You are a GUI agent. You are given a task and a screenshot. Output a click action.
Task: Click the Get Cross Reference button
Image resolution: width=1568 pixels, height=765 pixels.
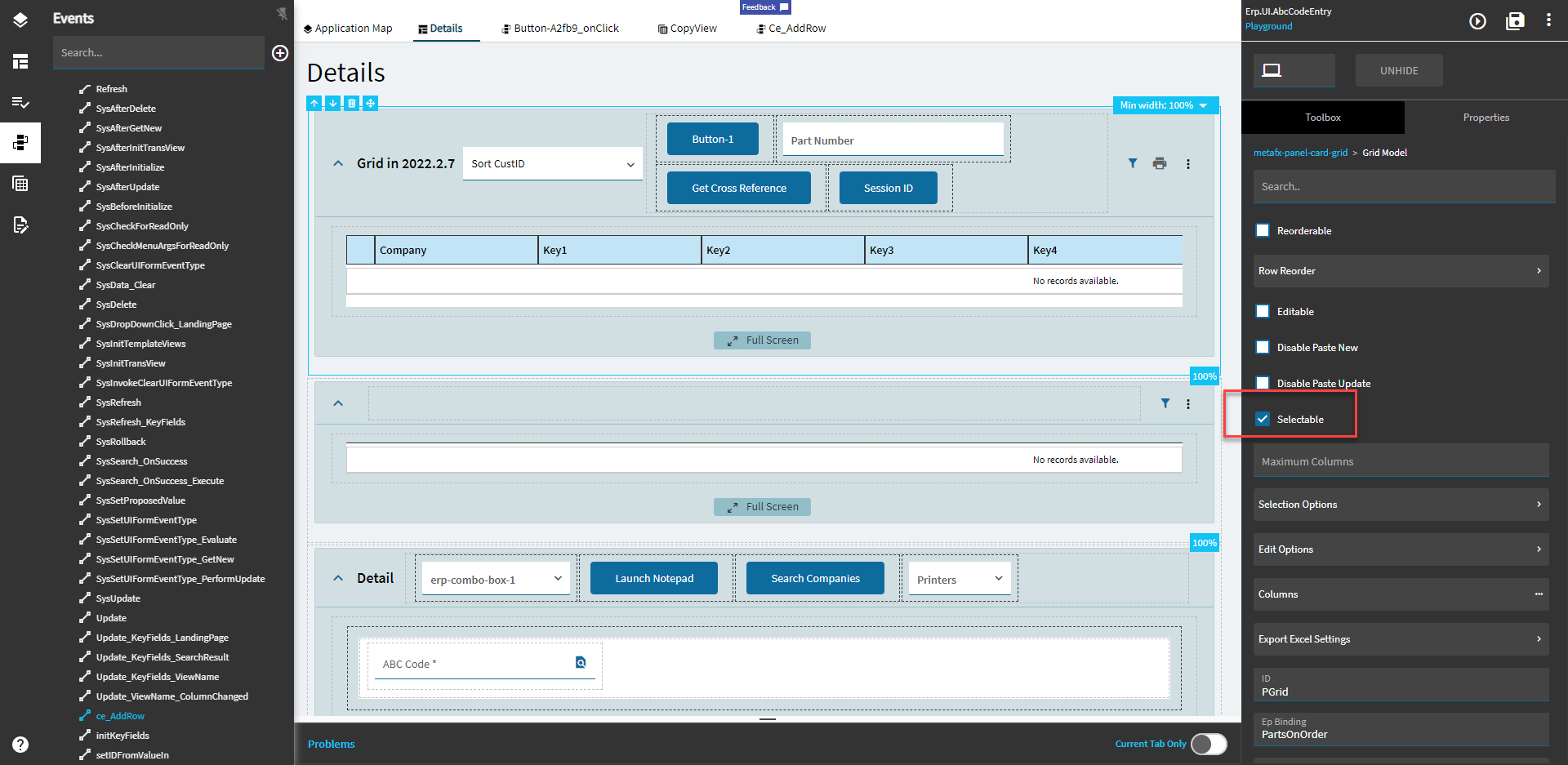(x=739, y=188)
